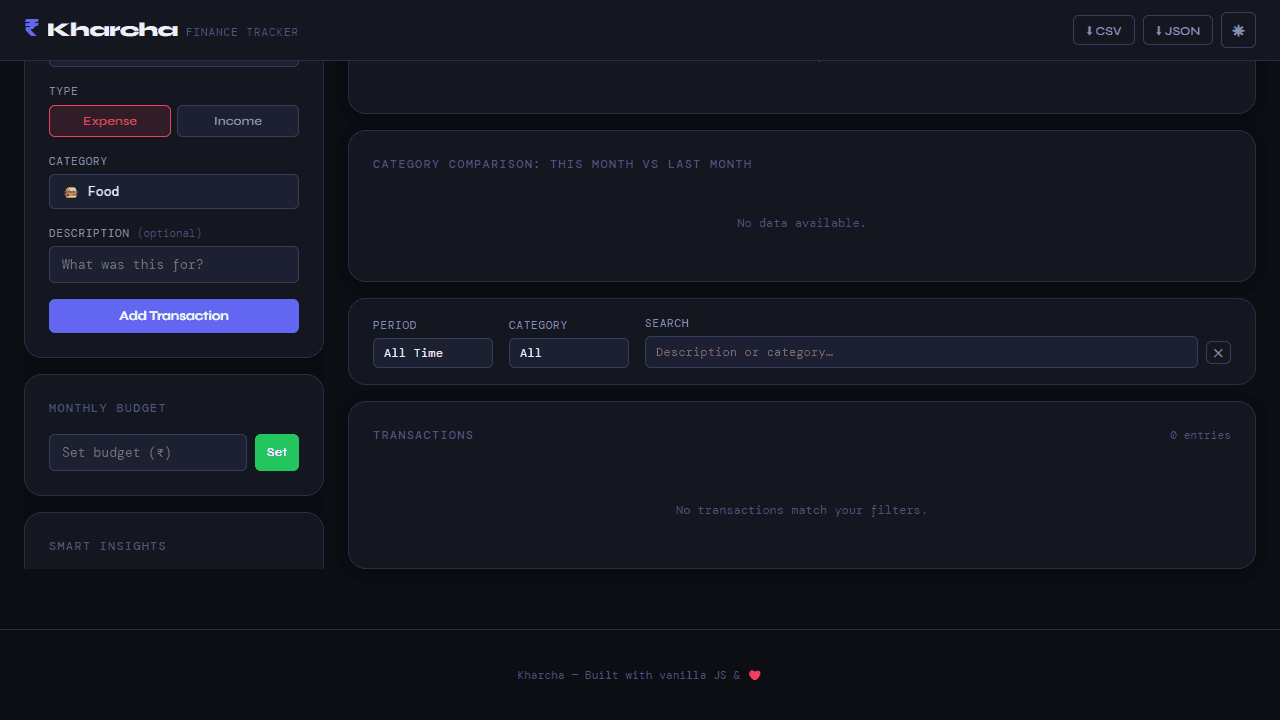Click the Add Transaction button

(174, 316)
